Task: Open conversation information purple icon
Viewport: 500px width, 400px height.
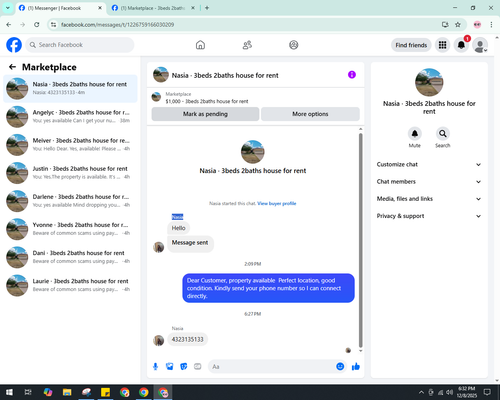Action: [x=352, y=75]
